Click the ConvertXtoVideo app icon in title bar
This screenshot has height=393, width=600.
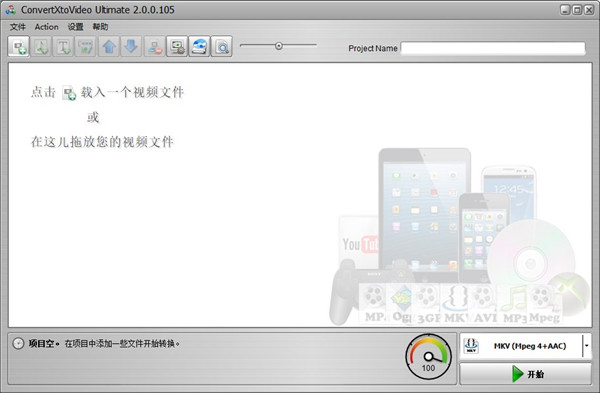point(11,10)
